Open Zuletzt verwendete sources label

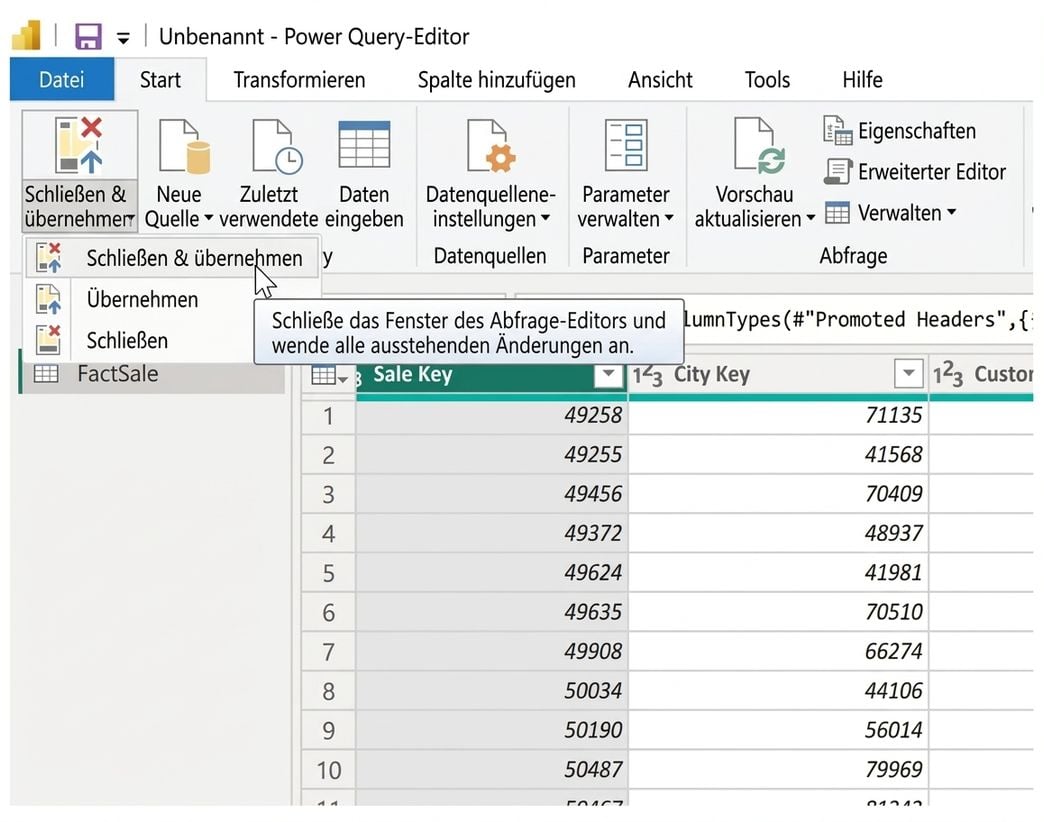coord(269,206)
